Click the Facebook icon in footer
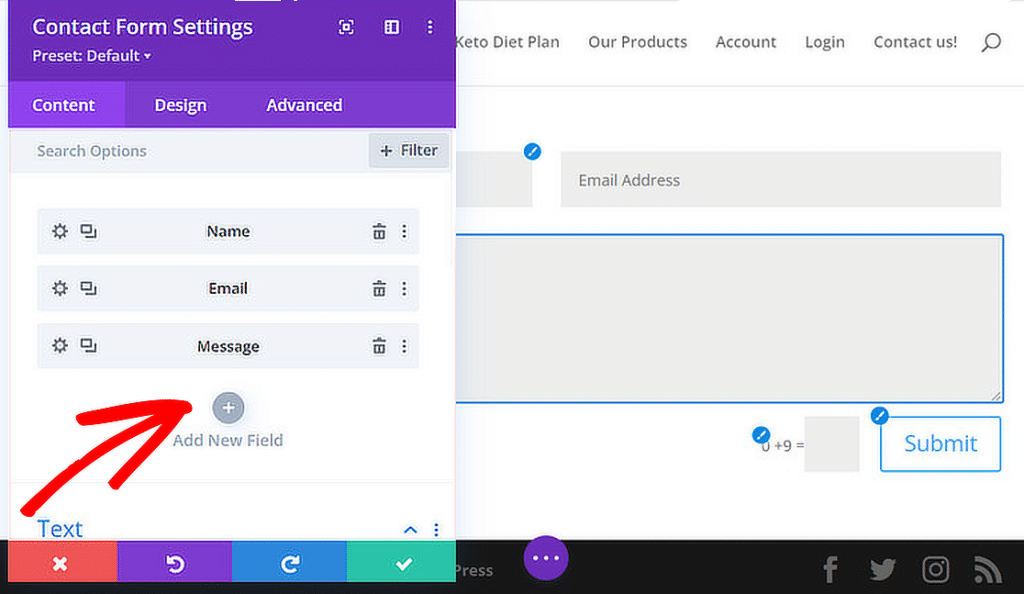The height and width of the screenshot is (594, 1024). (830, 568)
